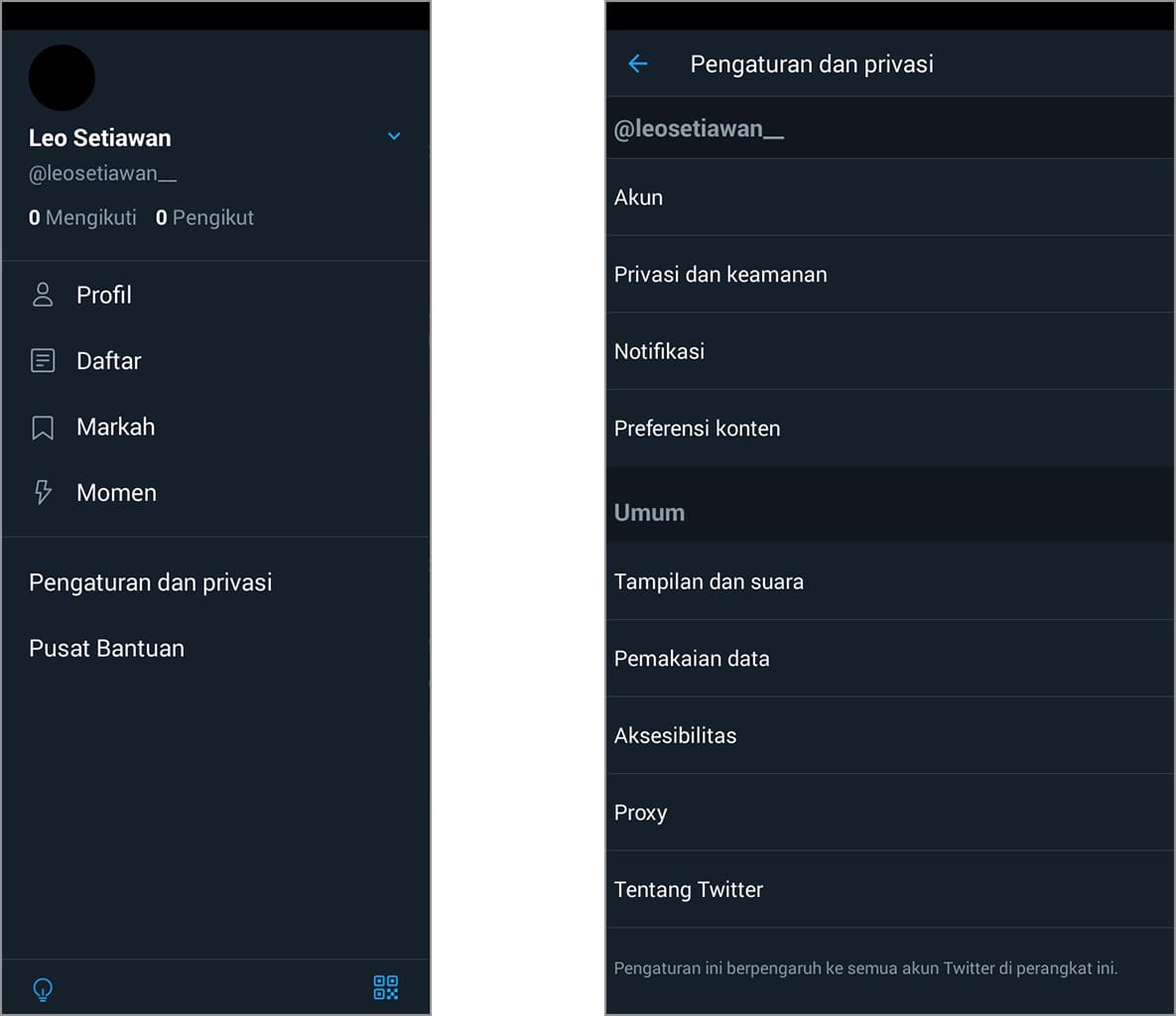The height and width of the screenshot is (1016, 1176).
Task: Click the Daftar list icon
Action: (43, 361)
